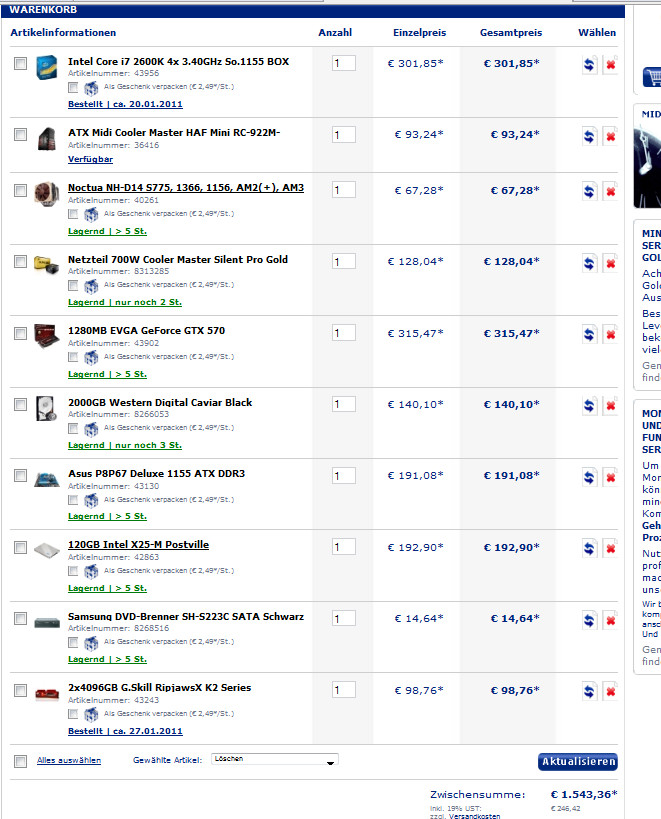Screen dimensions: 661x819
Task: Open the shopping cart icon at top right
Action: [x=652, y=77]
